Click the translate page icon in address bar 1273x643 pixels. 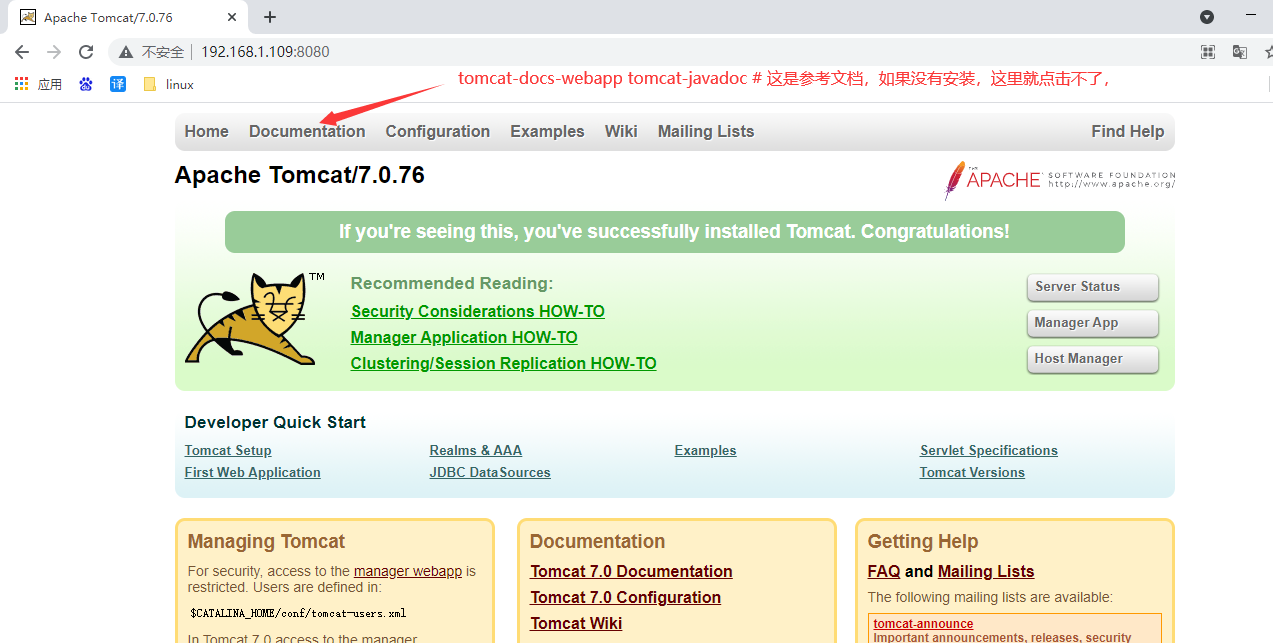1240,52
